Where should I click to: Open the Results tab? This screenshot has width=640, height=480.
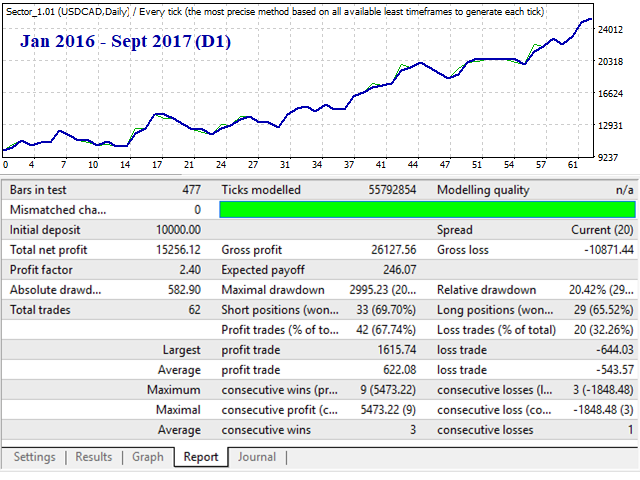93,457
